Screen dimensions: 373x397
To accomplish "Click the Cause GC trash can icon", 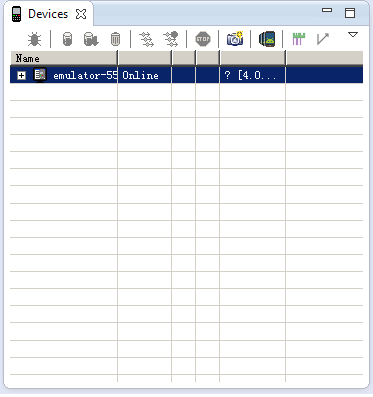I will 115,39.
